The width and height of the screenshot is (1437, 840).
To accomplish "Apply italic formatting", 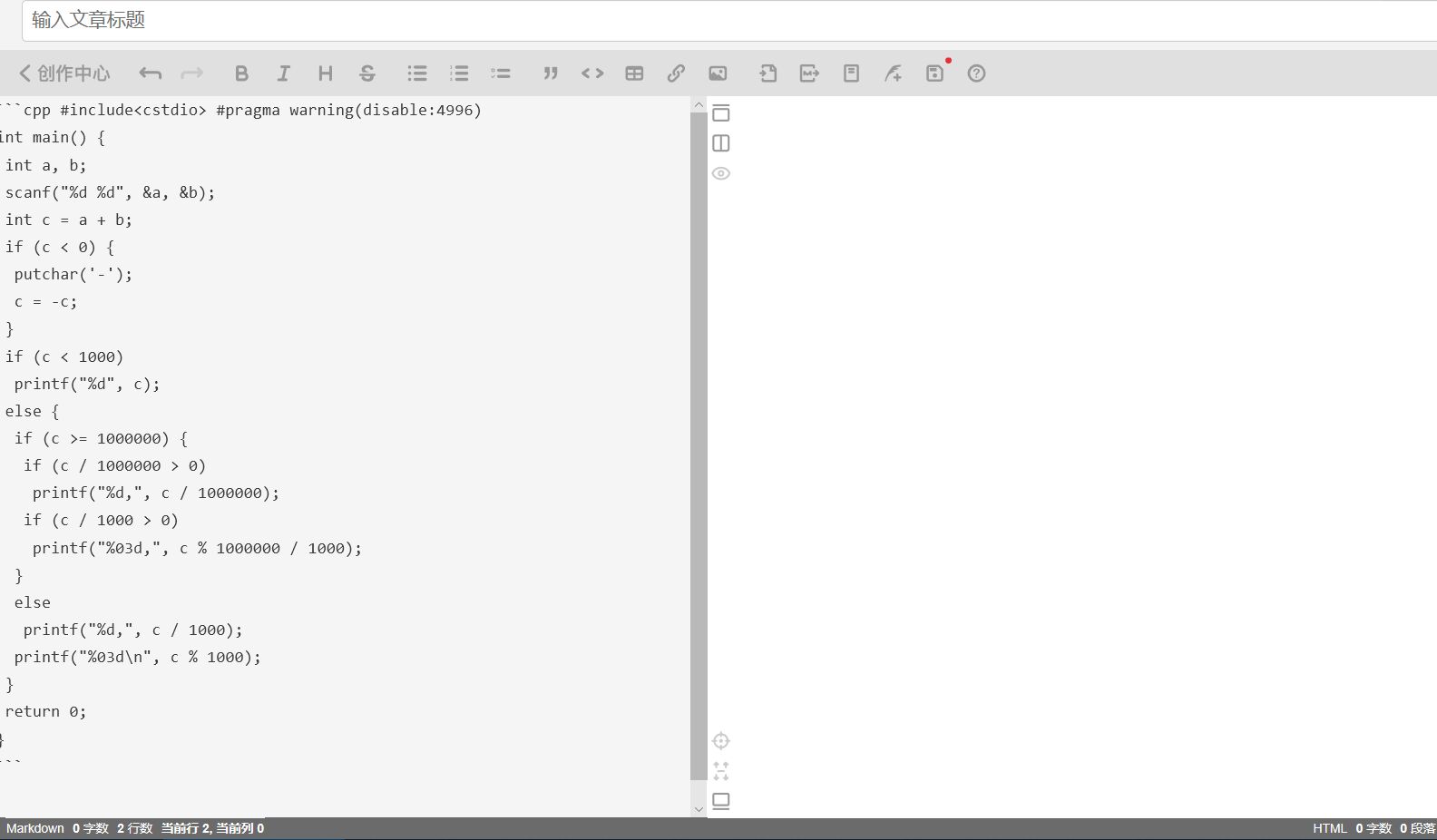I will tap(283, 73).
